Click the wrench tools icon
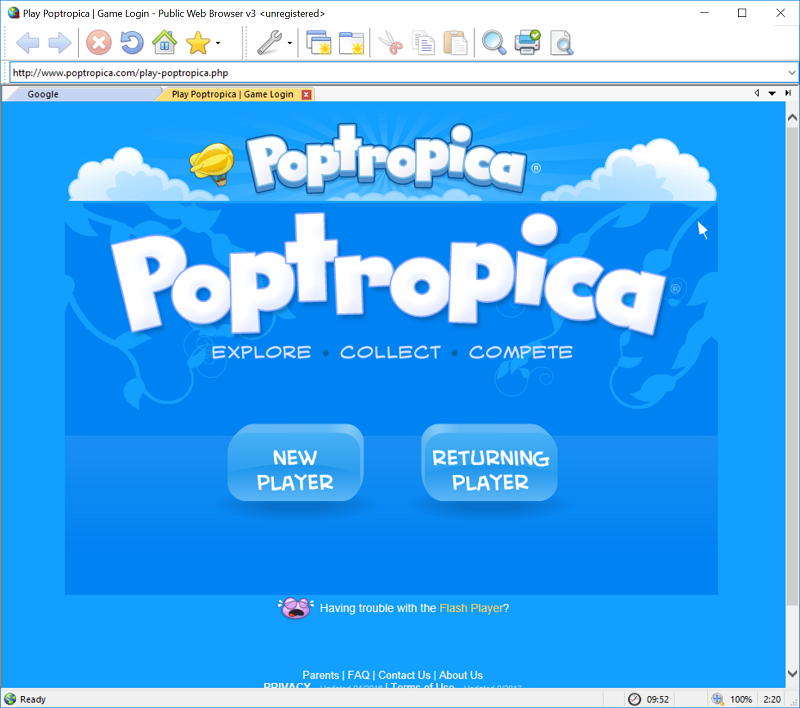 pos(269,42)
